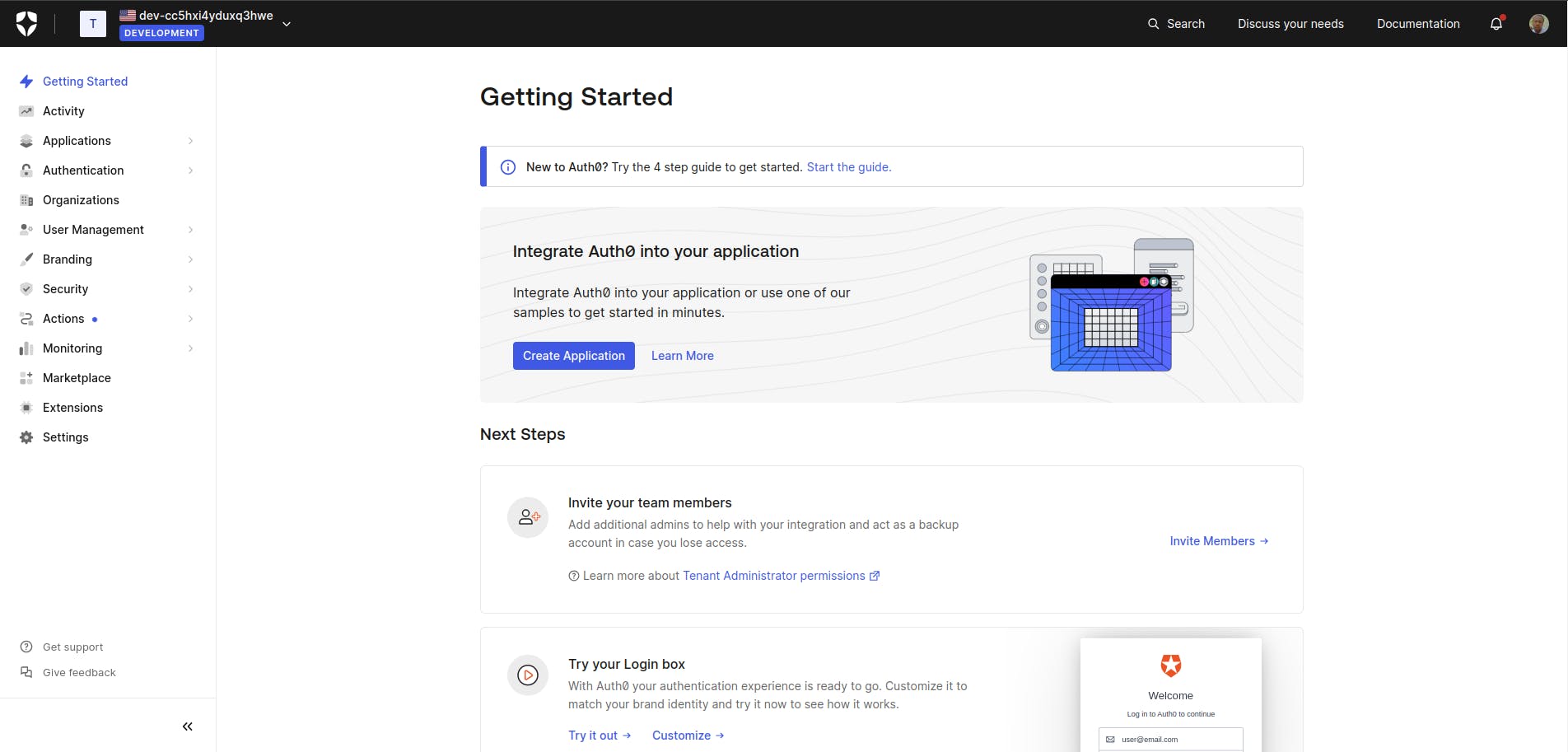Open Give feedback
This screenshot has height=752, width=1568.
click(78, 672)
